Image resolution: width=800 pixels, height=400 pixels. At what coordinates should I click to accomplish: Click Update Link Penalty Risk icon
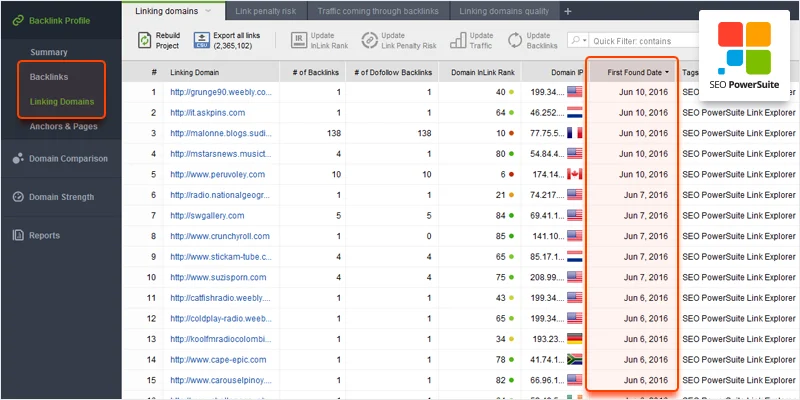pyautogui.click(x=368, y=40)
